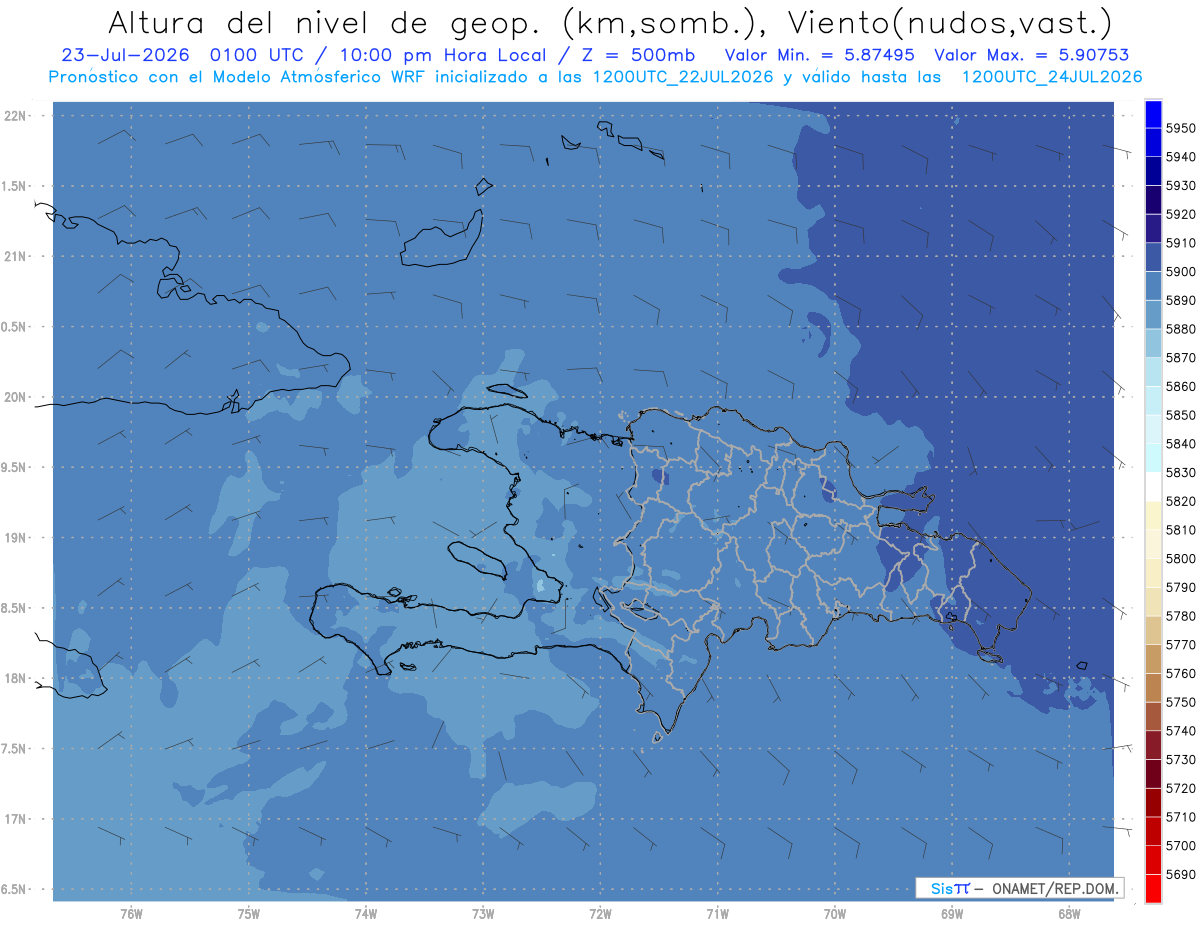Click the '5900' color scale value
Screen dimensions: 1200x927
1181,272
